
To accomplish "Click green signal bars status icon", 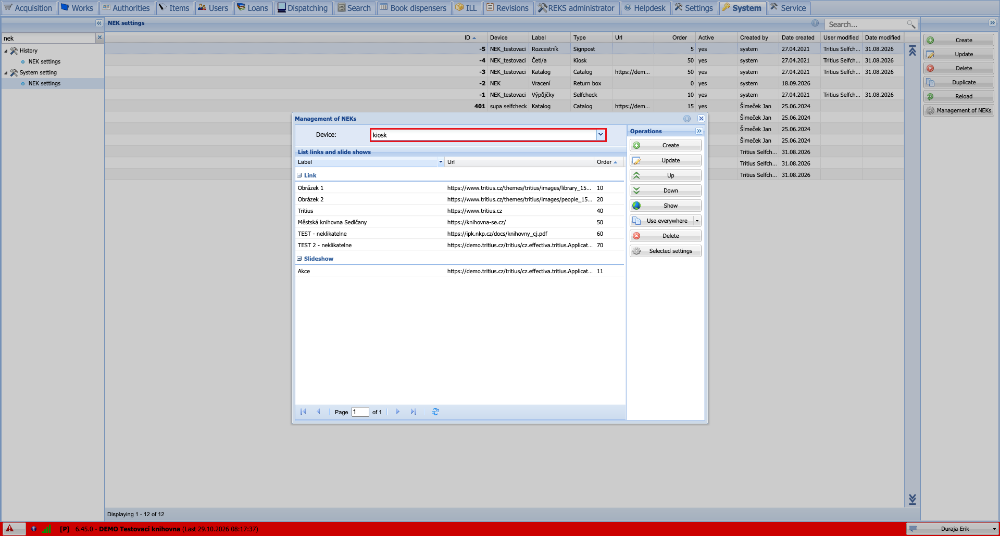I will 47,529.
